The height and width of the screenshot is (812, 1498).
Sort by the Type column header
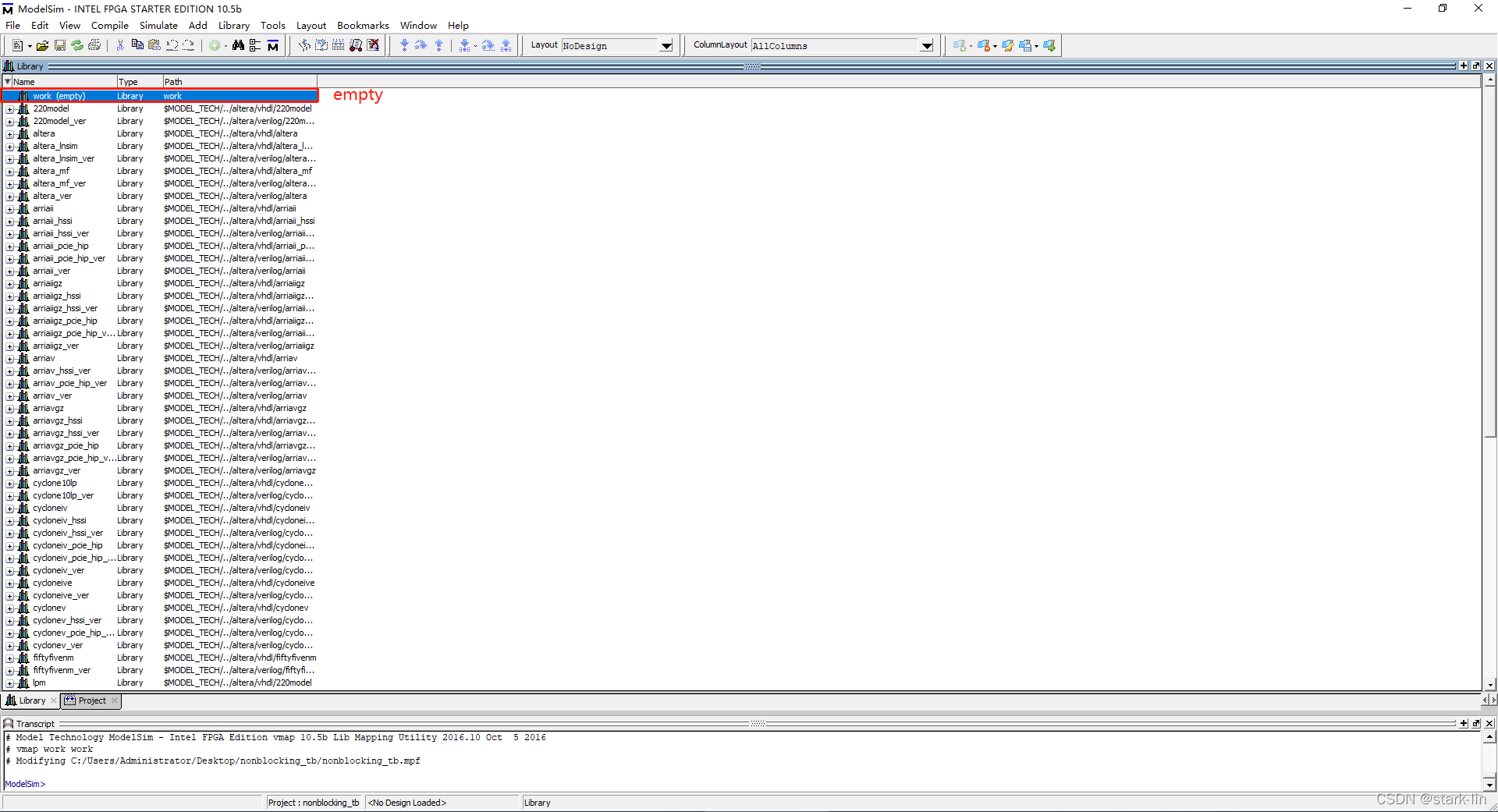[x=140, y=81]
